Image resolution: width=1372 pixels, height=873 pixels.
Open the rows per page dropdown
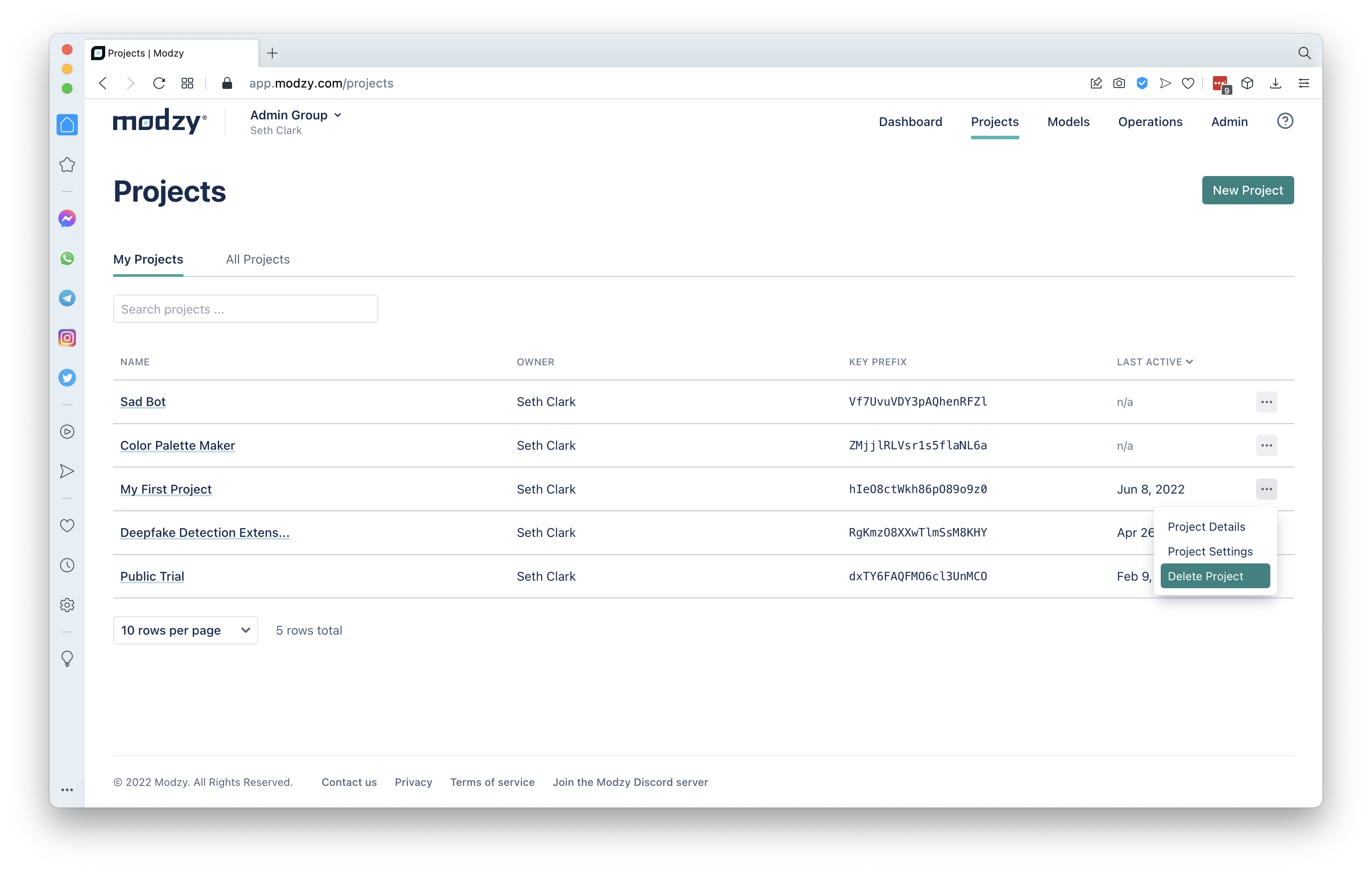tap(185, 630)
